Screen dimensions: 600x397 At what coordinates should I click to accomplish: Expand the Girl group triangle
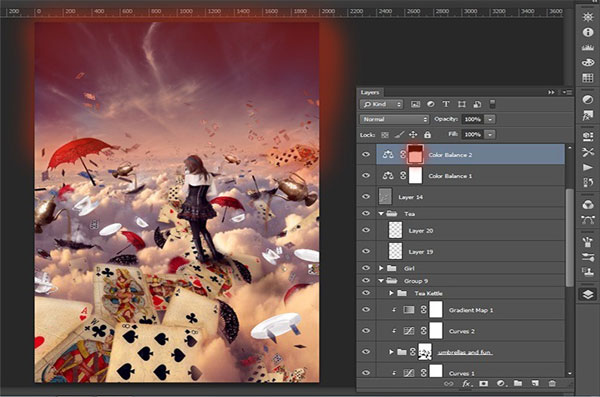[381, 268]
